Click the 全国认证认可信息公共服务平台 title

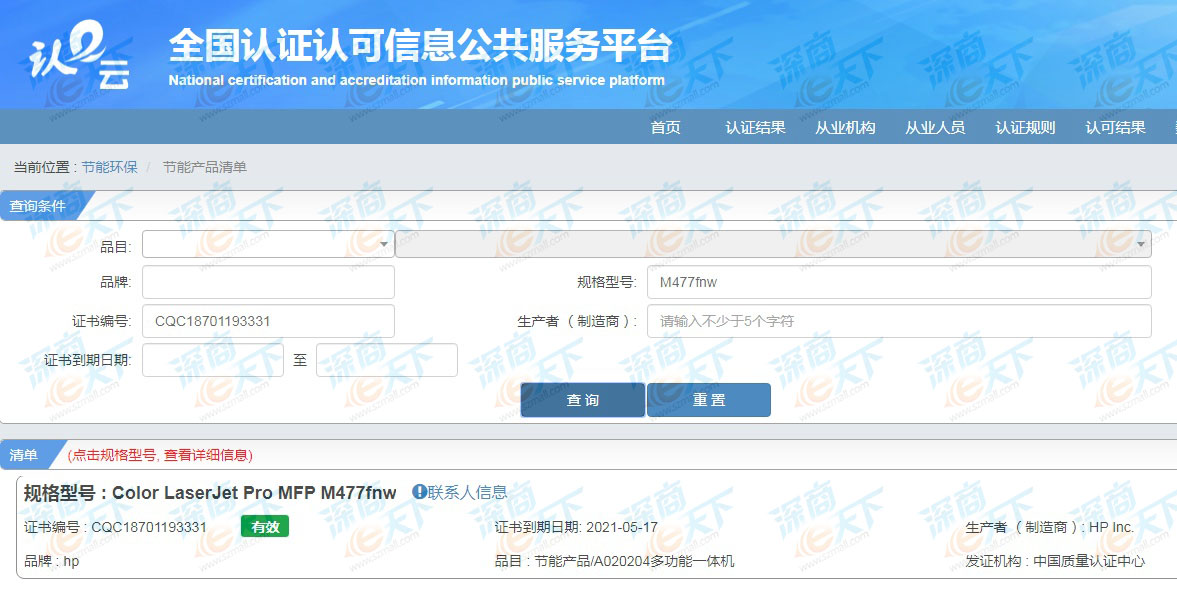tap(420, 47)
